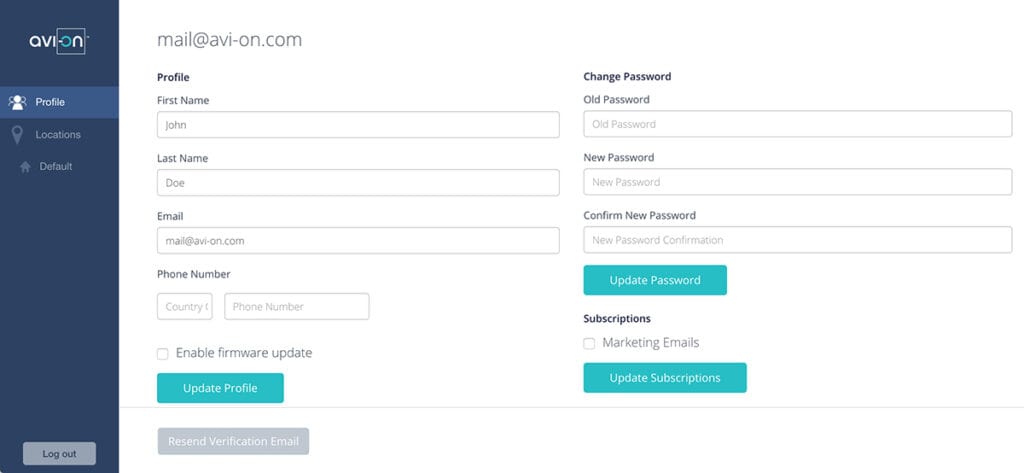This screenshot has width=1024, height=473.
Task: Enable firmware update checkbox
Action: (x=163, y=353)
